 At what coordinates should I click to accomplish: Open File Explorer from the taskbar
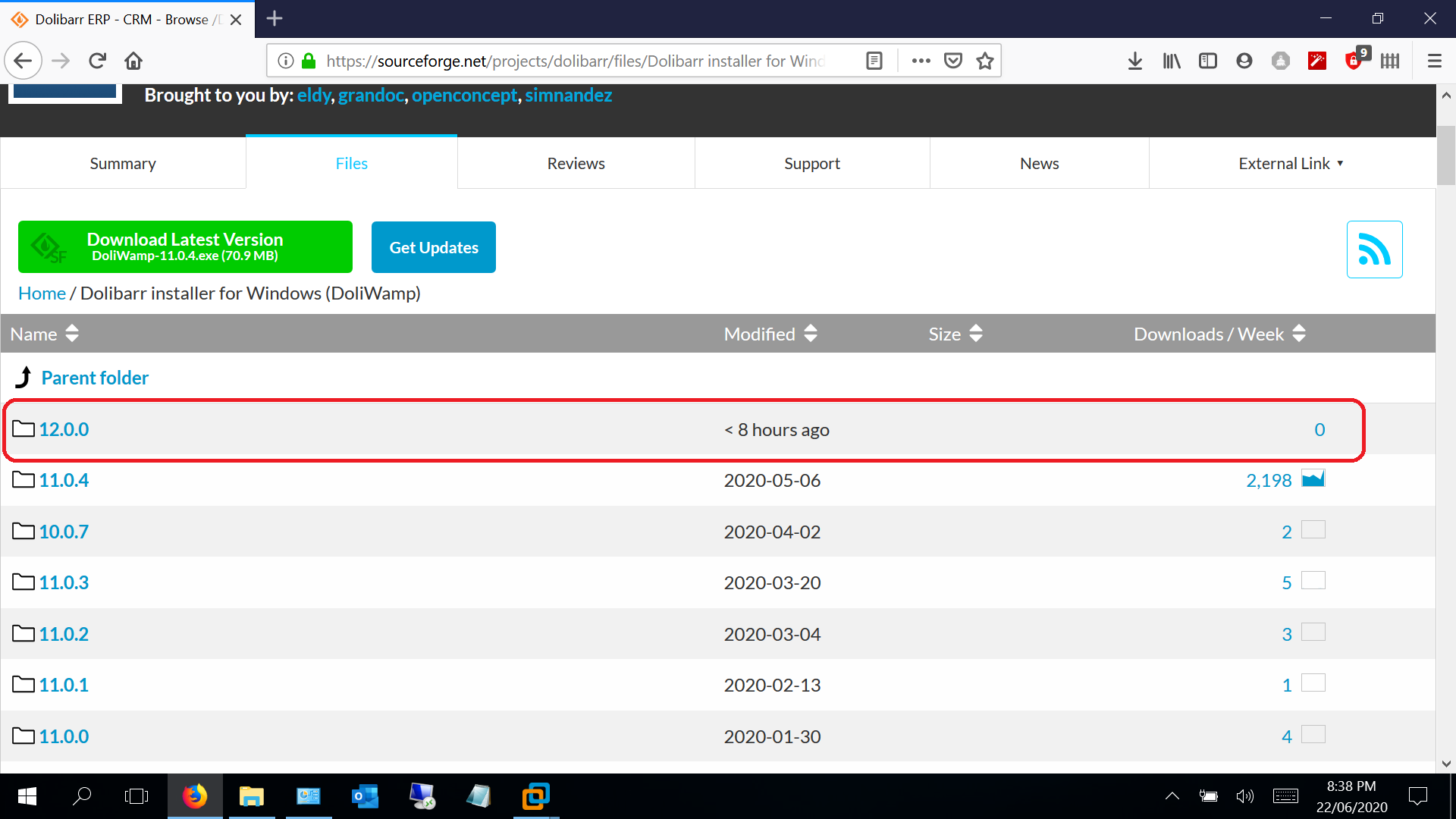coord(251,796)
